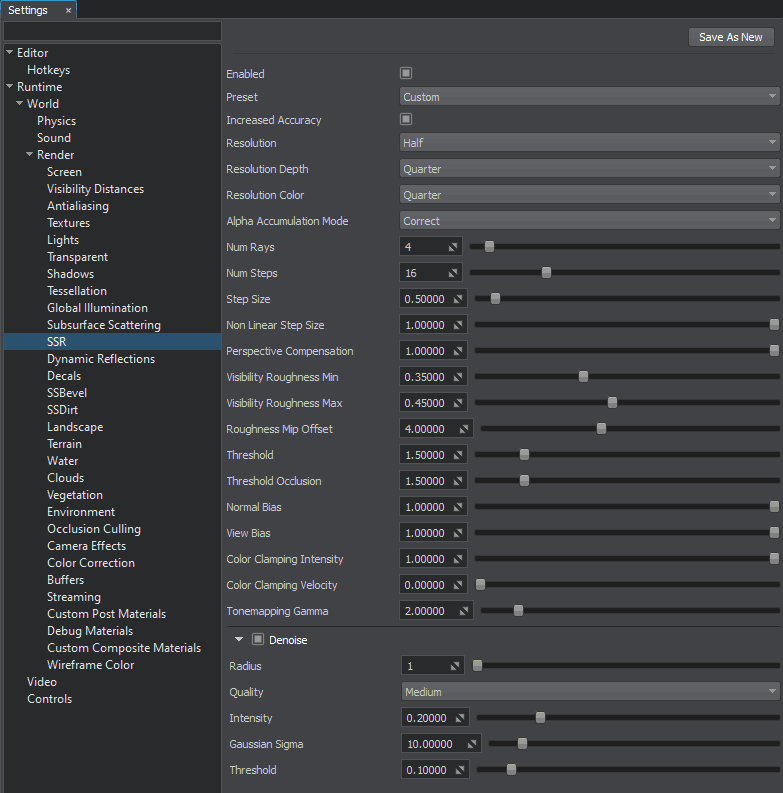Click the Denoise Intensity drag icon
Viewport: 783px width, 793px height.
(x=460, y=718)
